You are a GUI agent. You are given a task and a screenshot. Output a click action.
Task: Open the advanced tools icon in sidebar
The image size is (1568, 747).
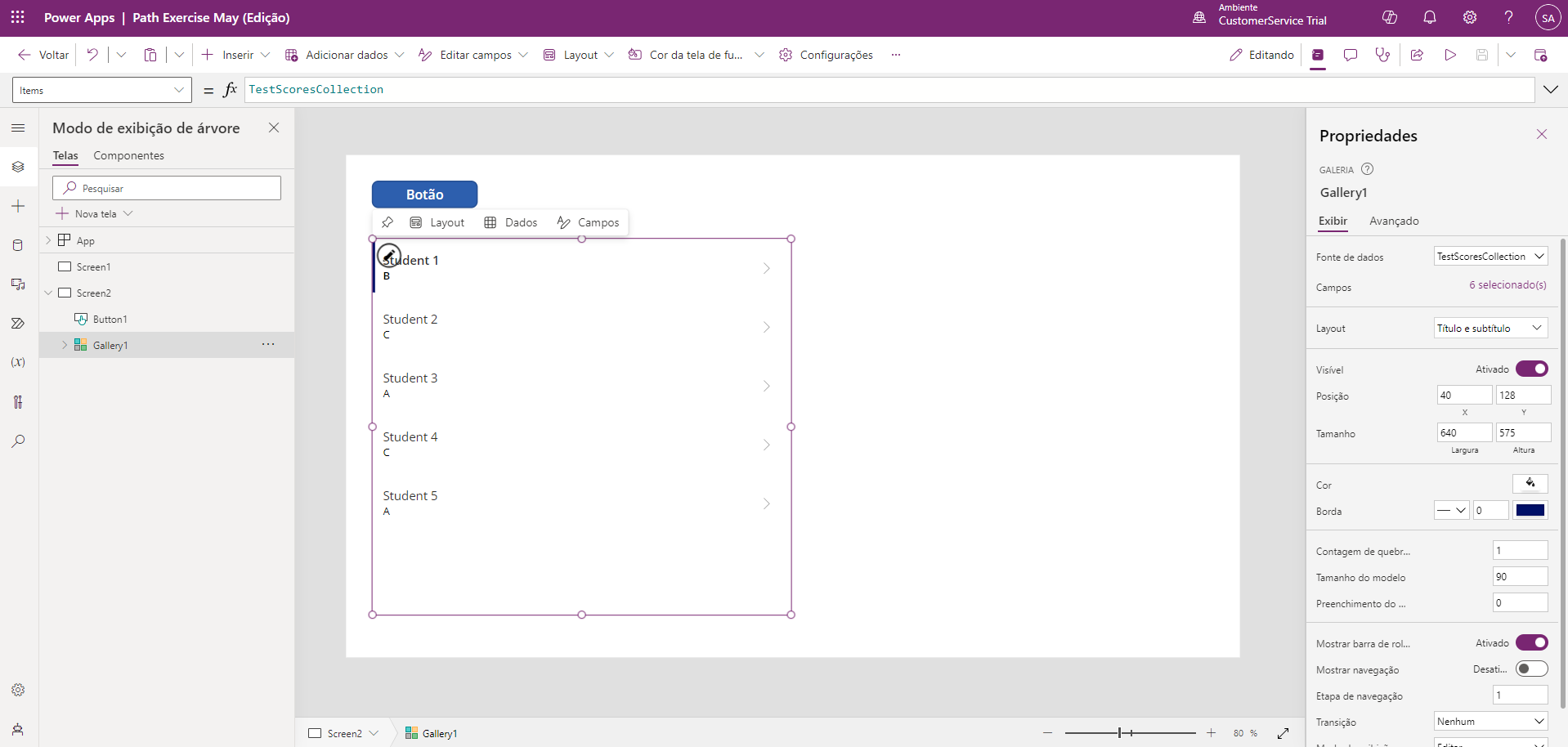pyautogui.click(x=18, y=402)
